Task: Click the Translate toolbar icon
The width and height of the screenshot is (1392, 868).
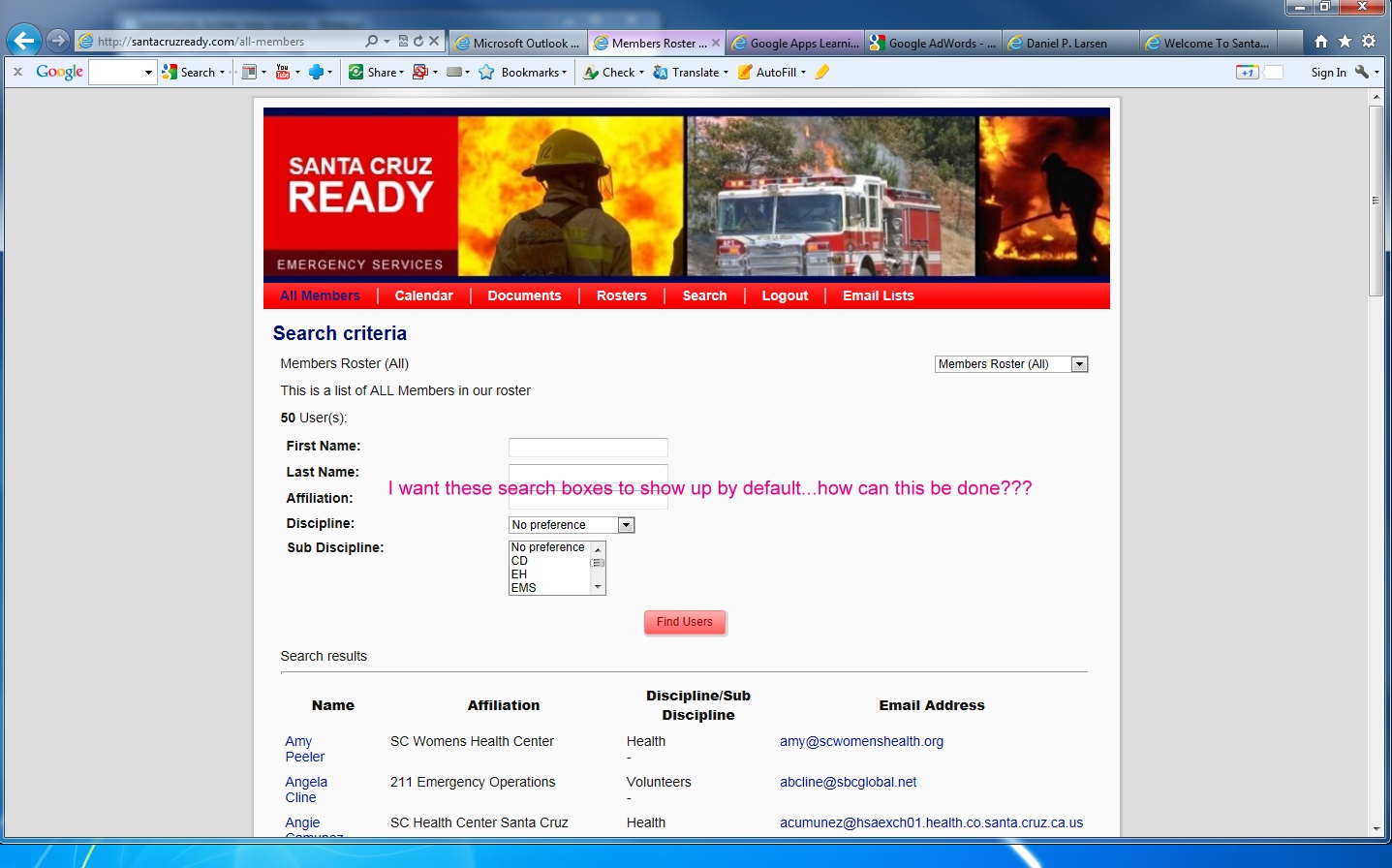Action: click(661, 72)
